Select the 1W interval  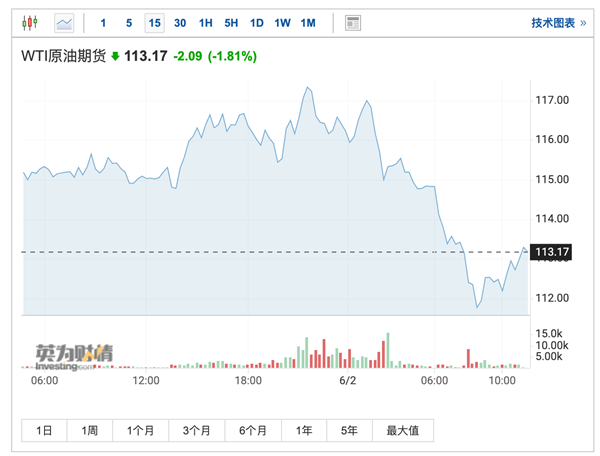pyautogui.click(x=282, y=23)
